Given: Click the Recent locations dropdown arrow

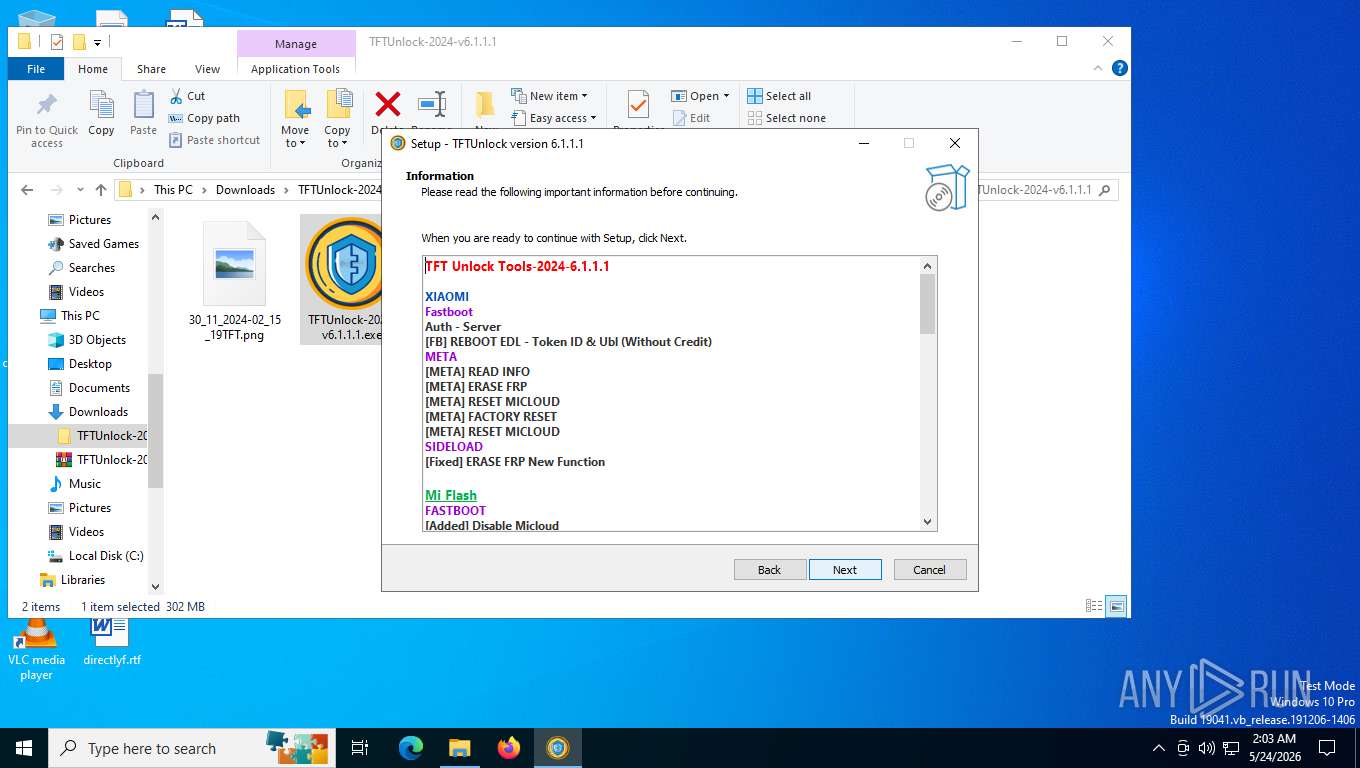Looking at the screenshot, I should [79, 190].
